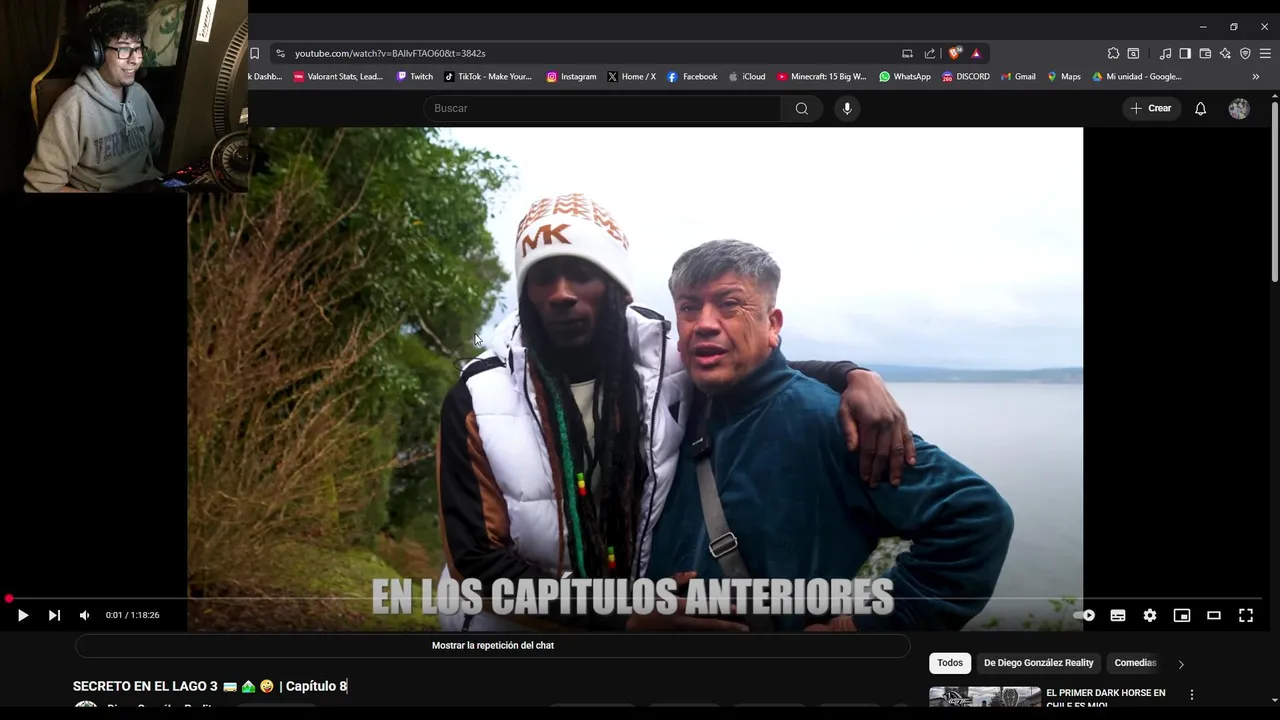Enable miniplayer mode icon
Image resolution: width=1280 pixels, height=720 pixels.
coord(1182,615)
